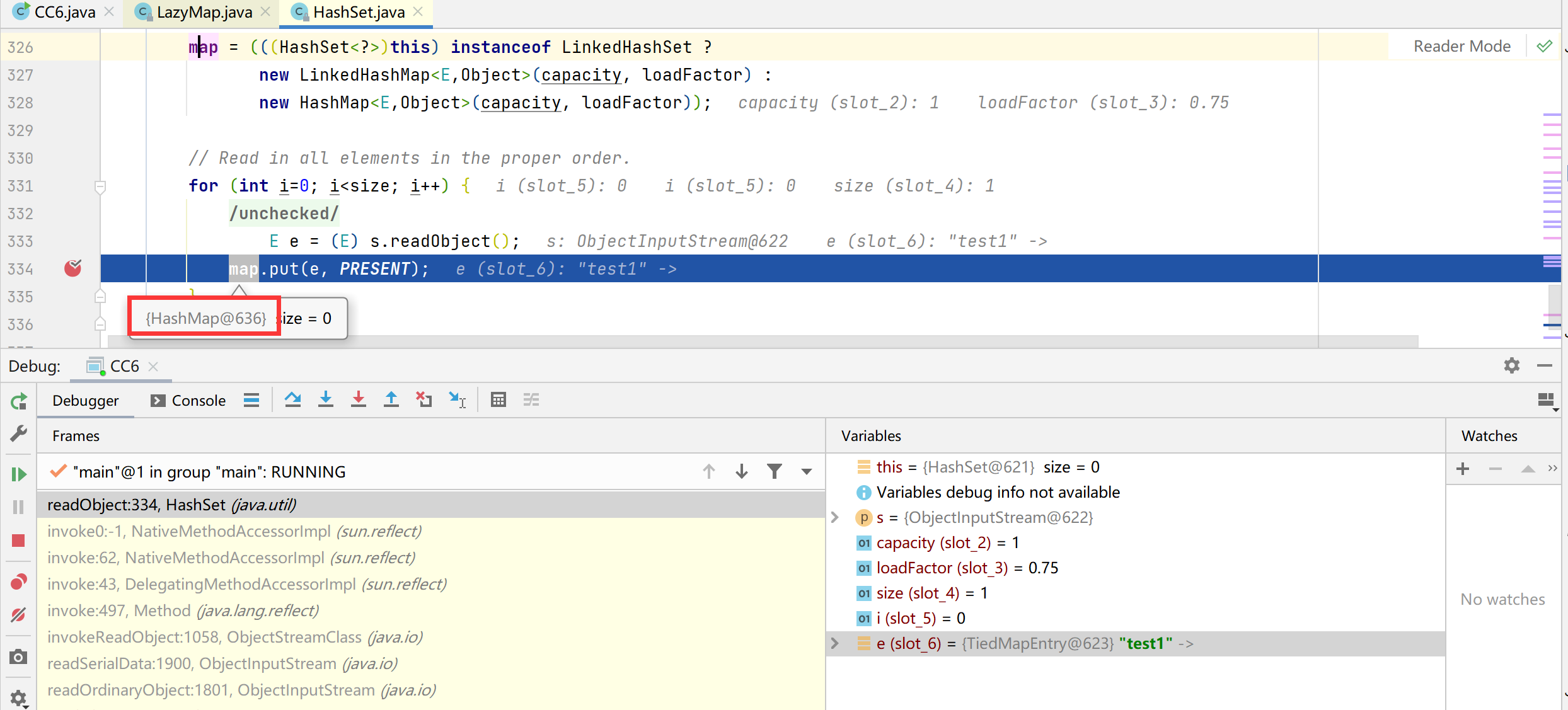Add a new watch with plus icon
1568x710 pixels.
pos(1463,469)
